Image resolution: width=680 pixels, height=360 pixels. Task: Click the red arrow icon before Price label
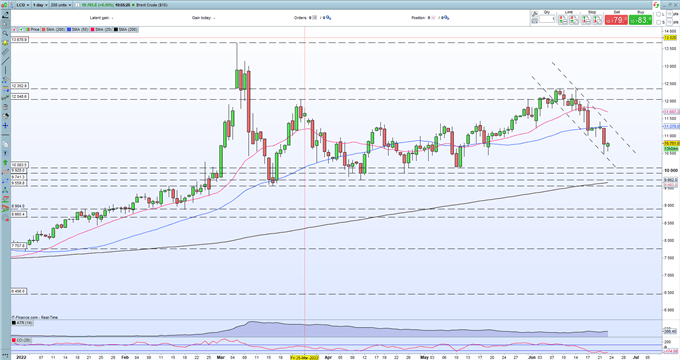pos(15,29)
